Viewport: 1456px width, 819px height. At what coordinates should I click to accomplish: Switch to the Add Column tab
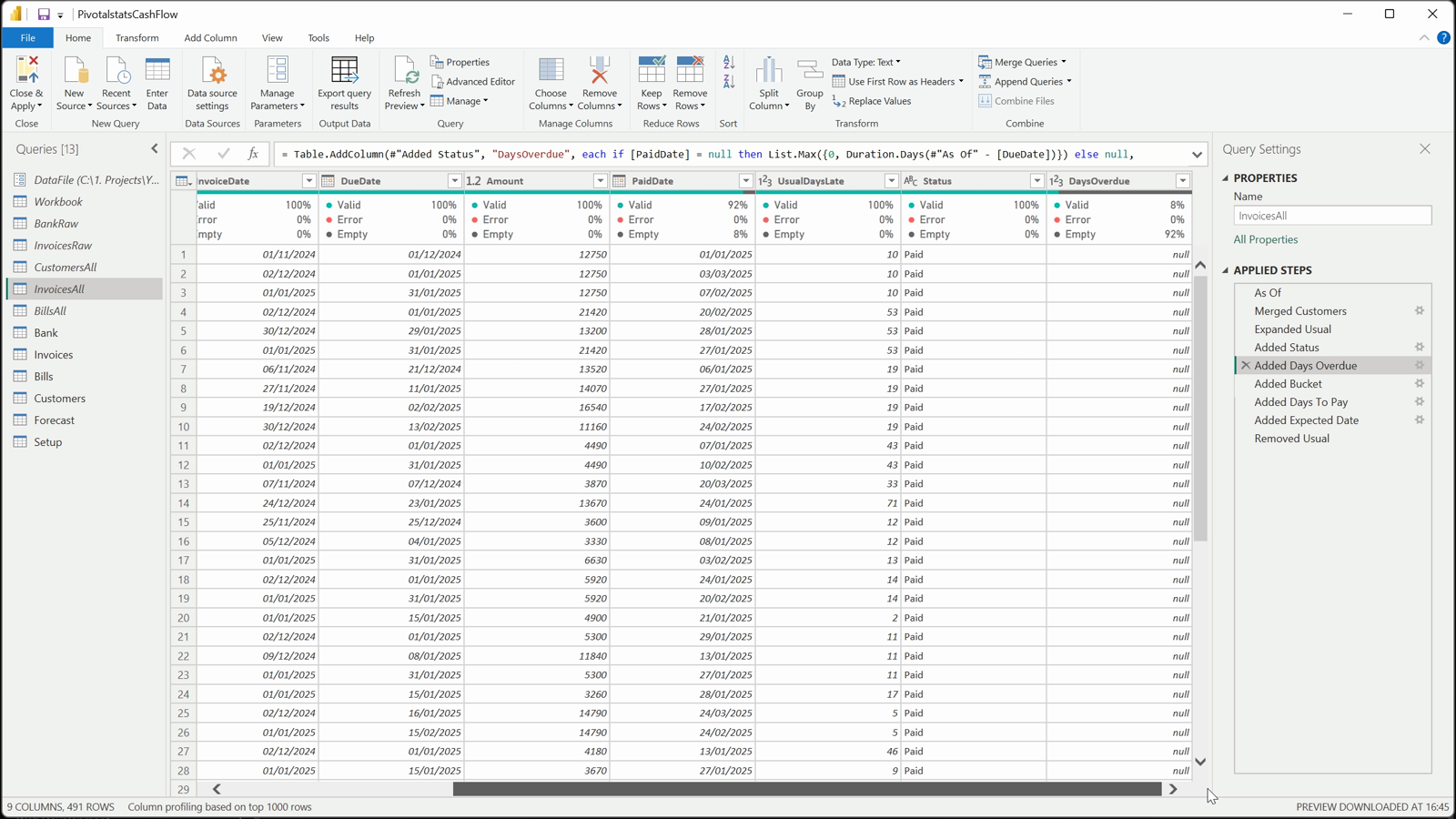coord(210,37)
